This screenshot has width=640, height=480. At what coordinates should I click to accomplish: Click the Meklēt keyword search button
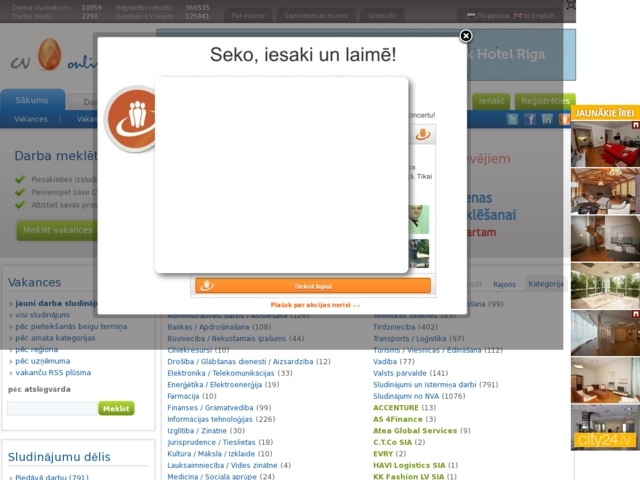(116, 408)
